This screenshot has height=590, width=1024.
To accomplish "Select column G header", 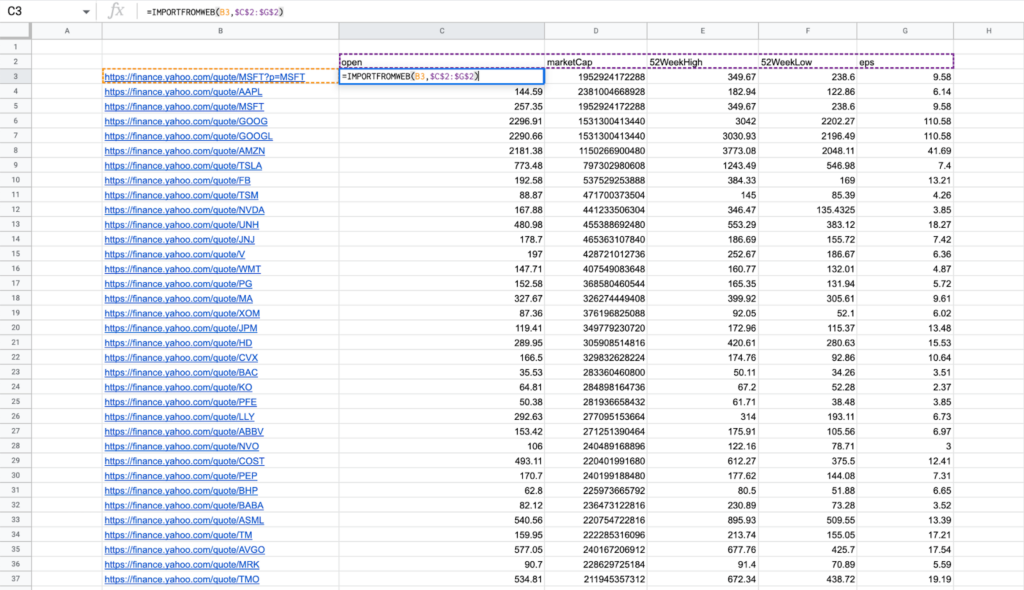I will 905,31.
